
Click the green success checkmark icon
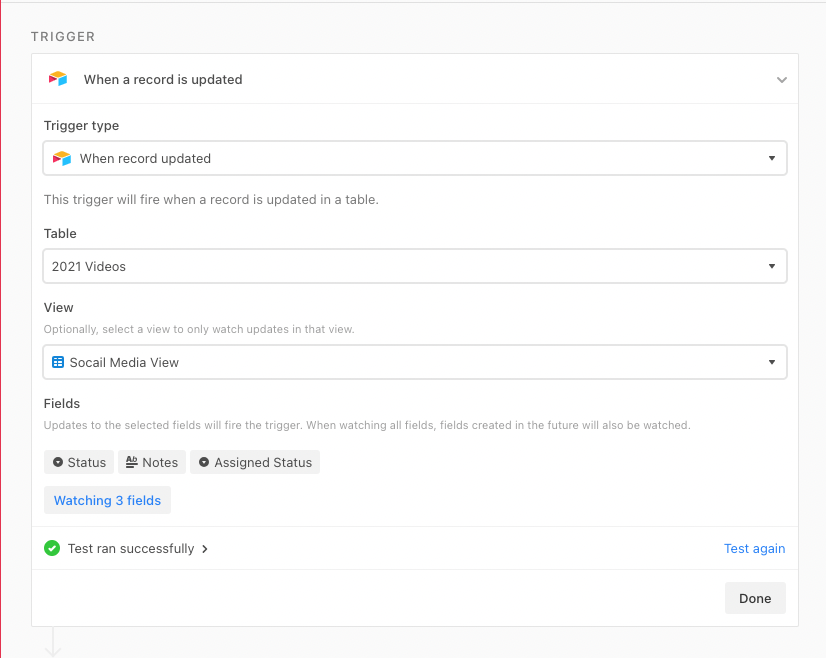click(x=52, y=548)
